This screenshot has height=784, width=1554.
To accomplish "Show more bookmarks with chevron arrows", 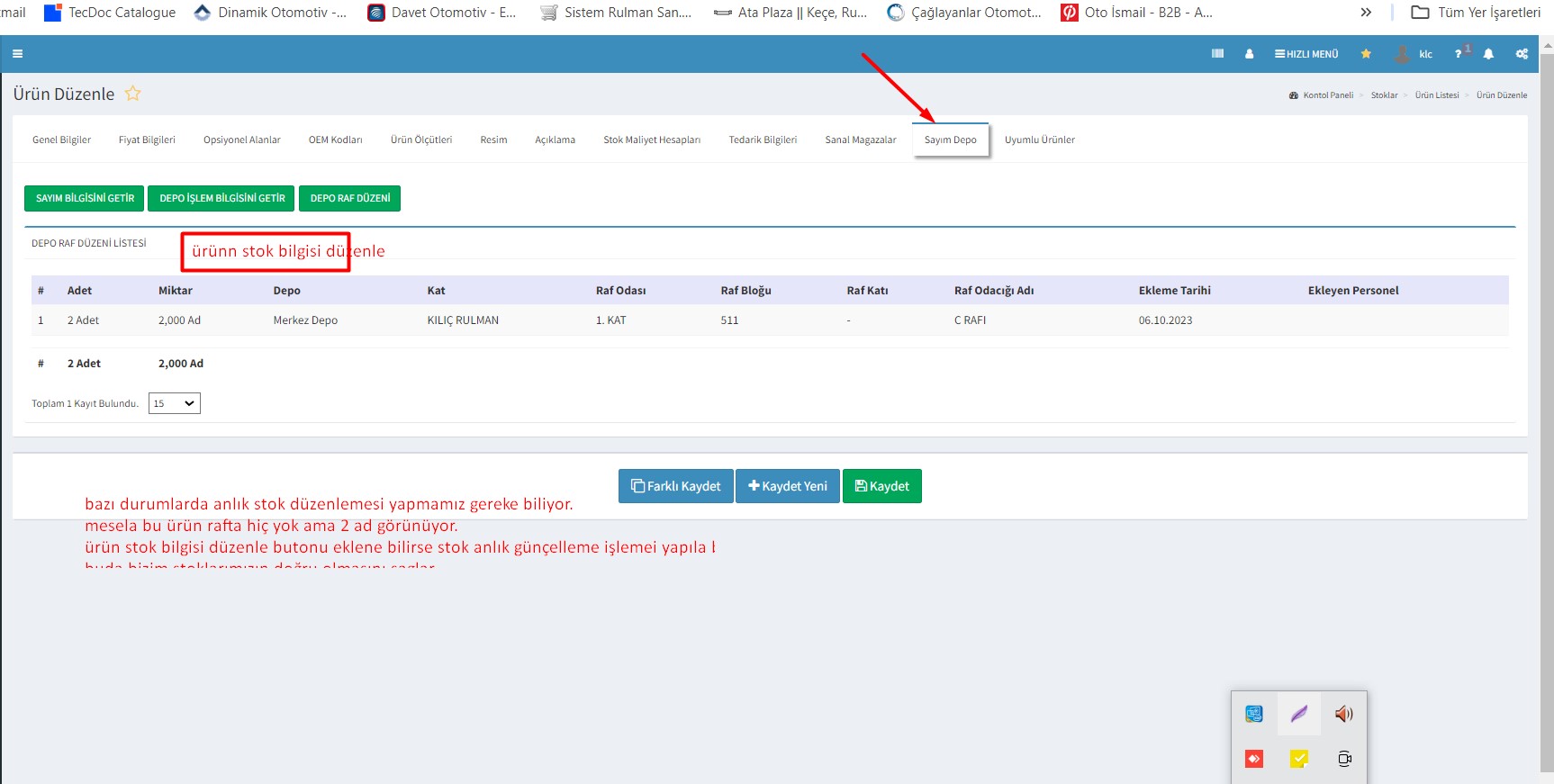I will (1366, 13).
